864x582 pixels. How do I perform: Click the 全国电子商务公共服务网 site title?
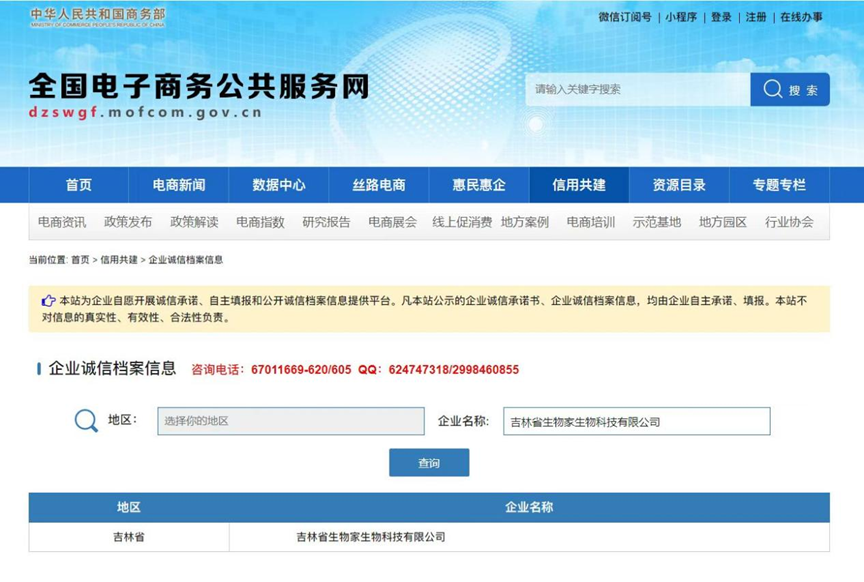click(x=199, y=87)
